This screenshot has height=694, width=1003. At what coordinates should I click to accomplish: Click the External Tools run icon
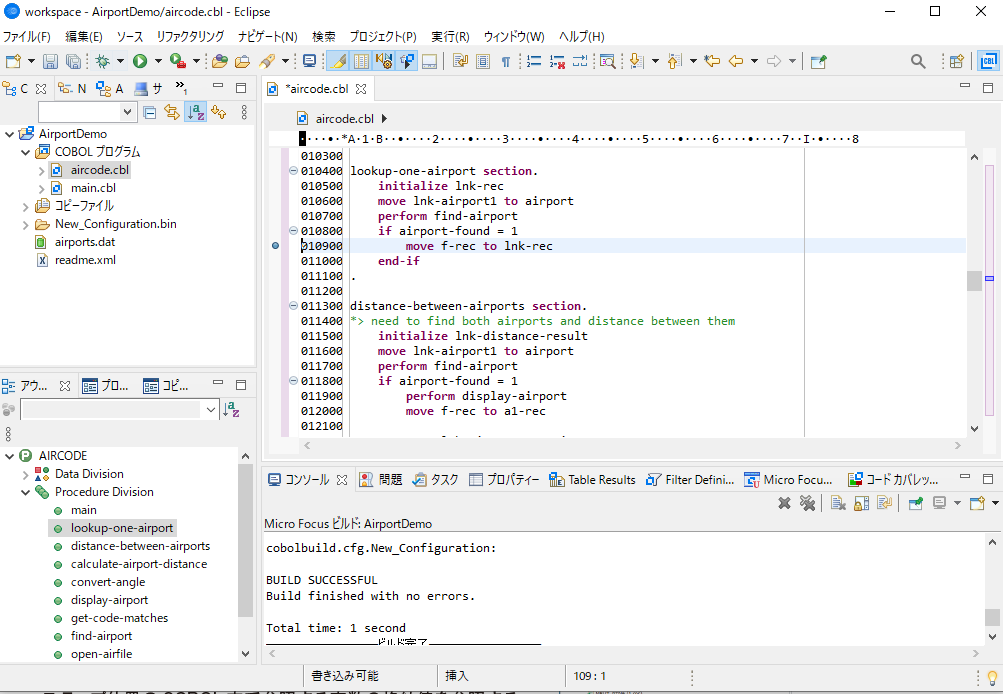(178, 61)
